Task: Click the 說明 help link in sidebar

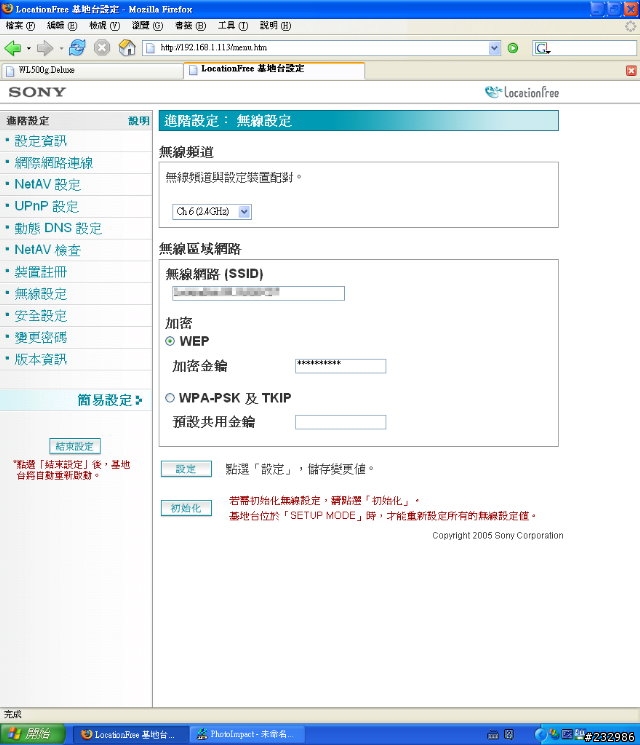Action: pyautogui.click(x=139, y=121)
